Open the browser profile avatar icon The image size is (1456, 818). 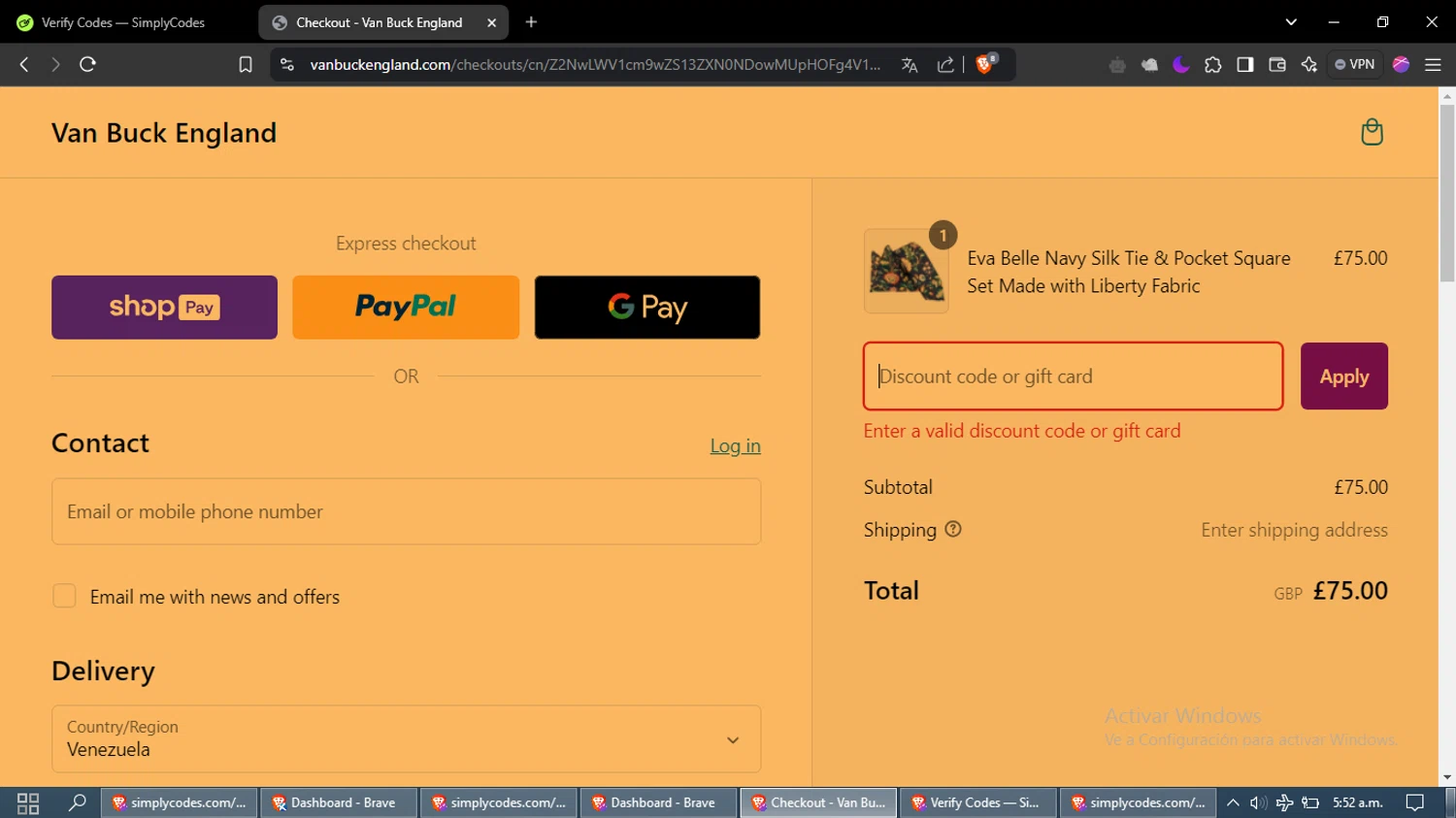[x=1401, y=64]
